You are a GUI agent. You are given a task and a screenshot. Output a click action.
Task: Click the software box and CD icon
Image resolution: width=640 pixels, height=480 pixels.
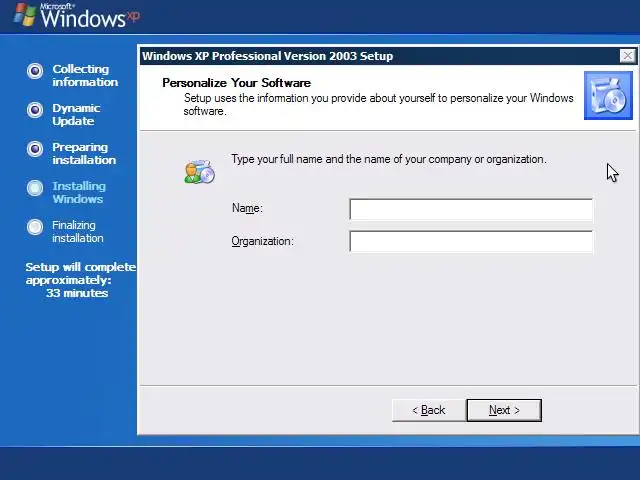[x=608, y=96]
